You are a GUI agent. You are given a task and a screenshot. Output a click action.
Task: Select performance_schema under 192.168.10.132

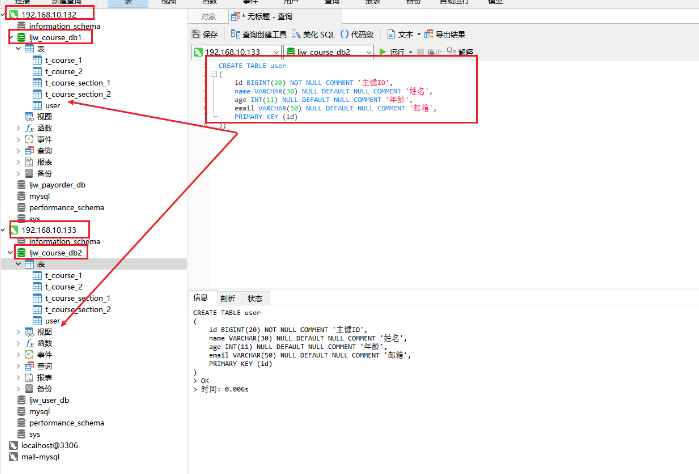coord(67,207)
